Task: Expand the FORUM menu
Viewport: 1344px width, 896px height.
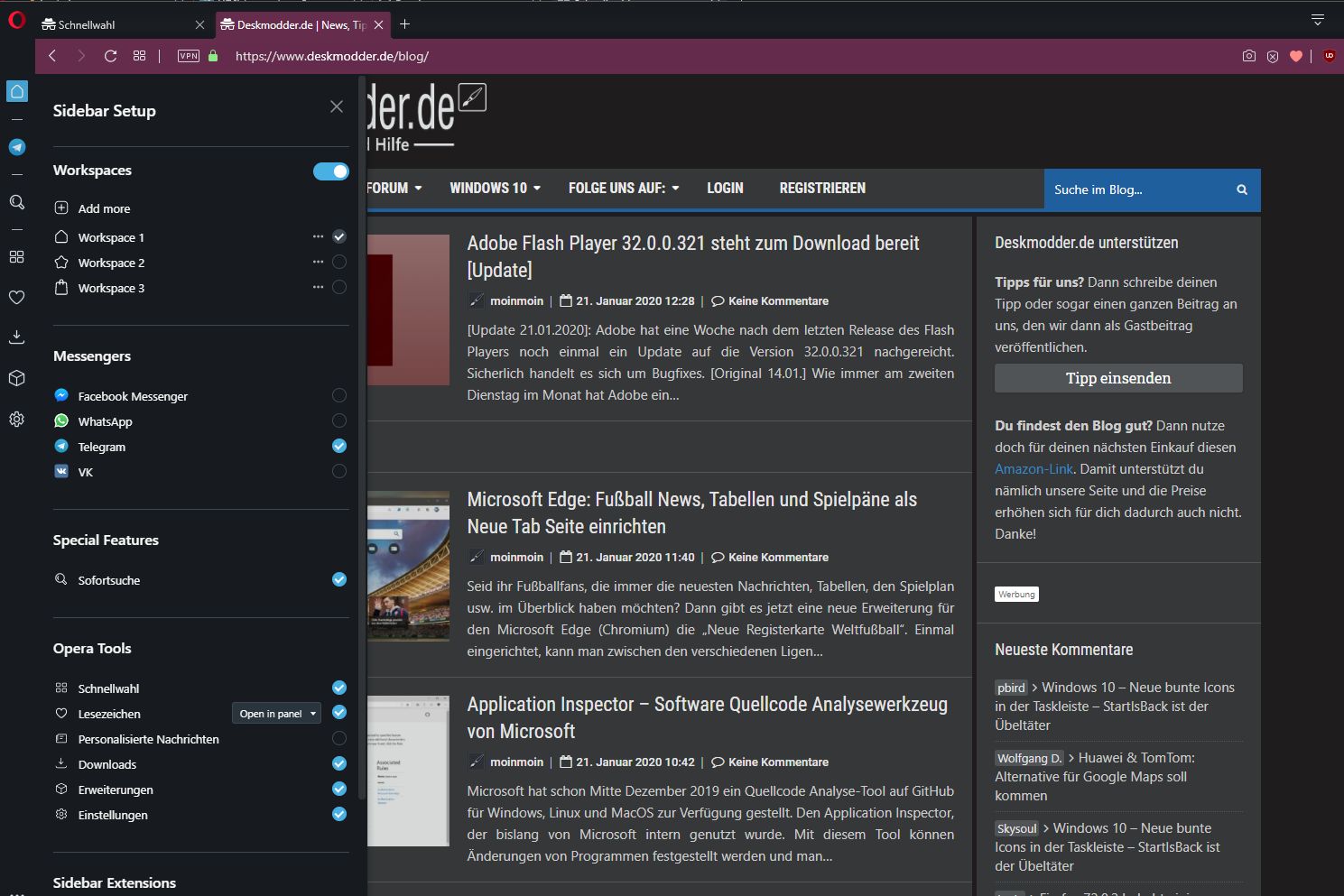Action: [394, 188]
